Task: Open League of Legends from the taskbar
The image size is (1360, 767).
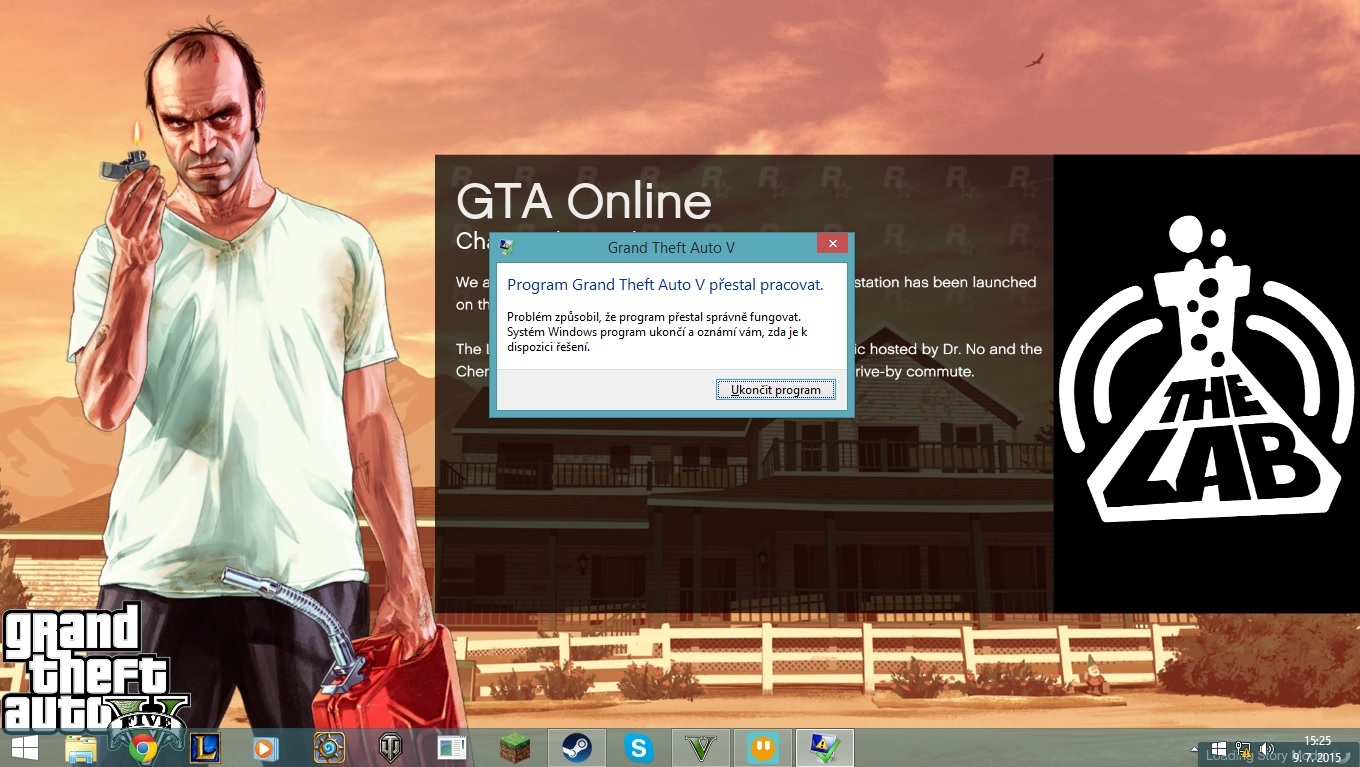Action: click(205, 748)
